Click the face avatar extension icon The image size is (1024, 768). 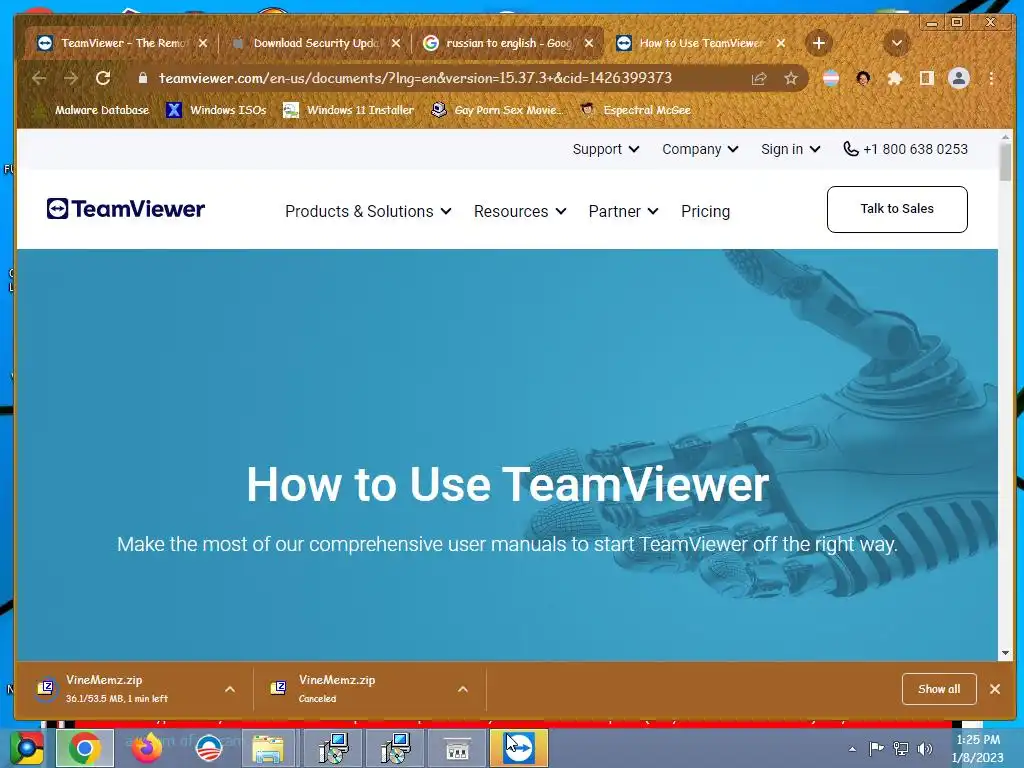pyautogui.click(x=863, y=78)
